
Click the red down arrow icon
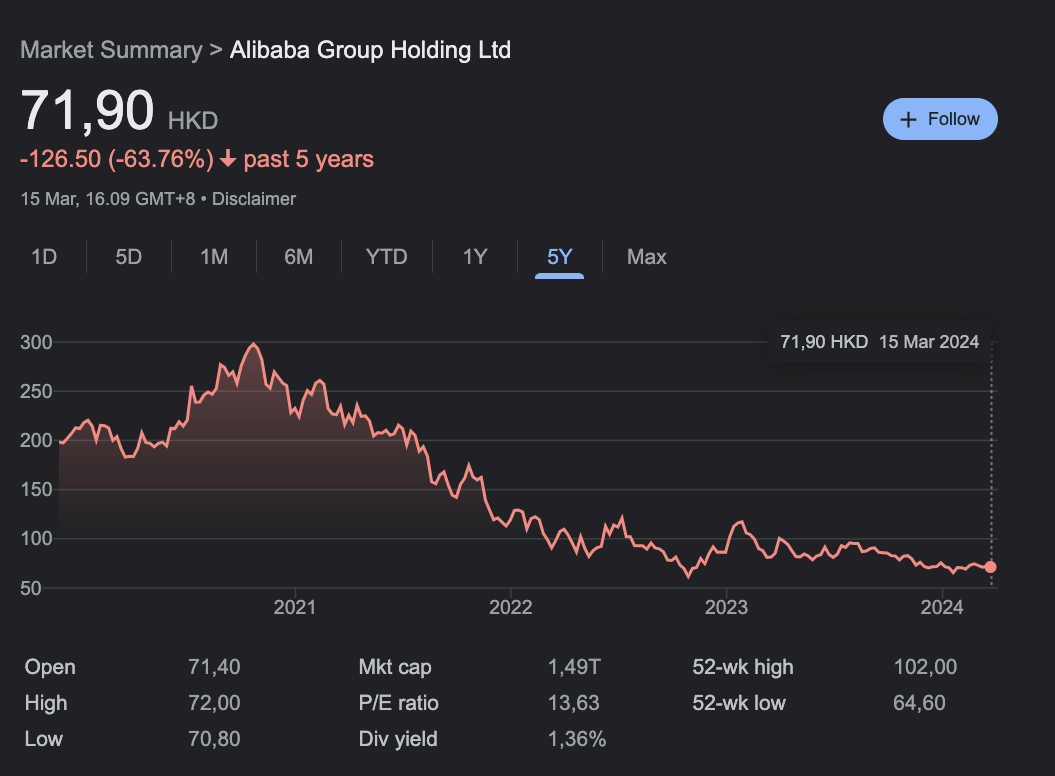click(228, 159)
